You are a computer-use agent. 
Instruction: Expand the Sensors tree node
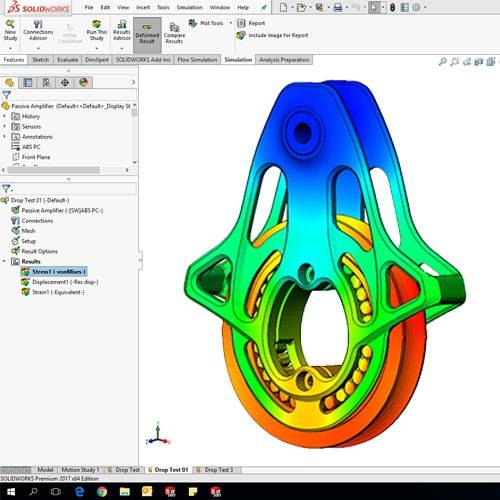click(x=4, y=126)
